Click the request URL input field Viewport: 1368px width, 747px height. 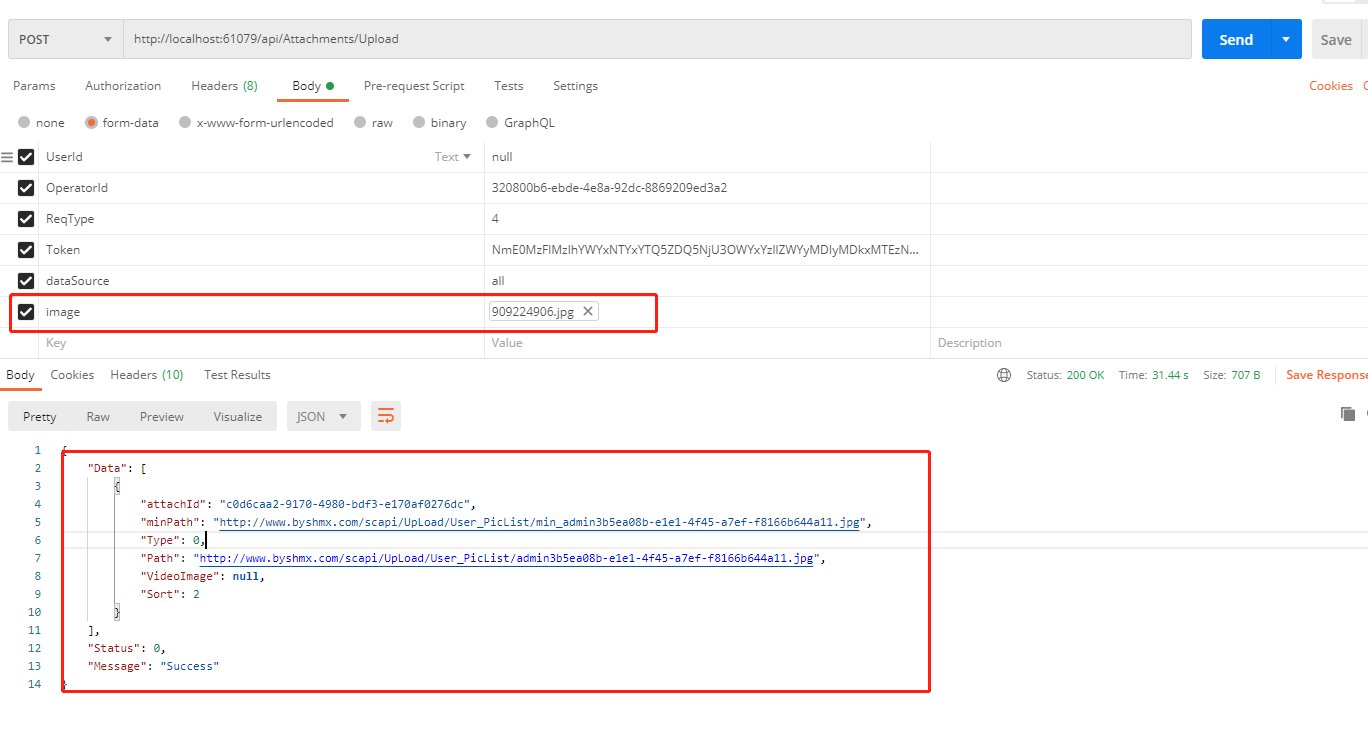point(656,40)
